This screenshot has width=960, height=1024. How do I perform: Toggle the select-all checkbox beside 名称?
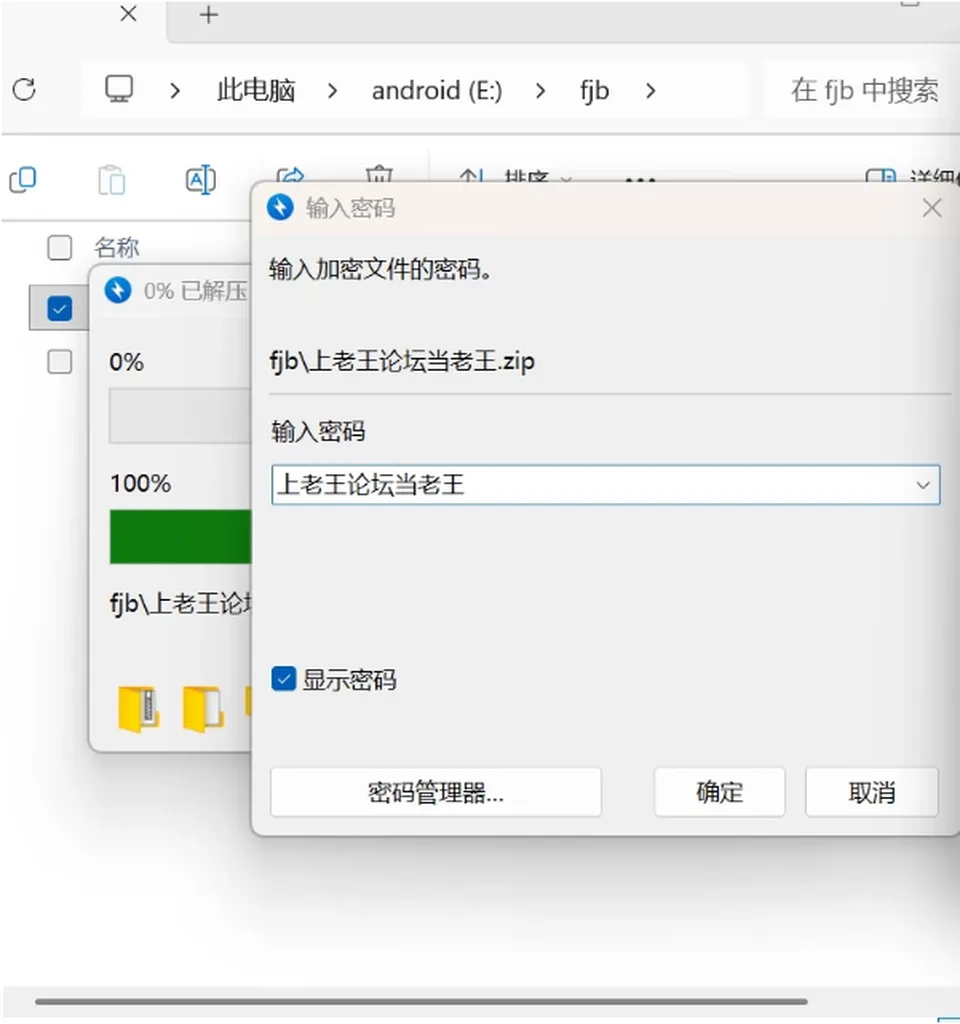59,248
